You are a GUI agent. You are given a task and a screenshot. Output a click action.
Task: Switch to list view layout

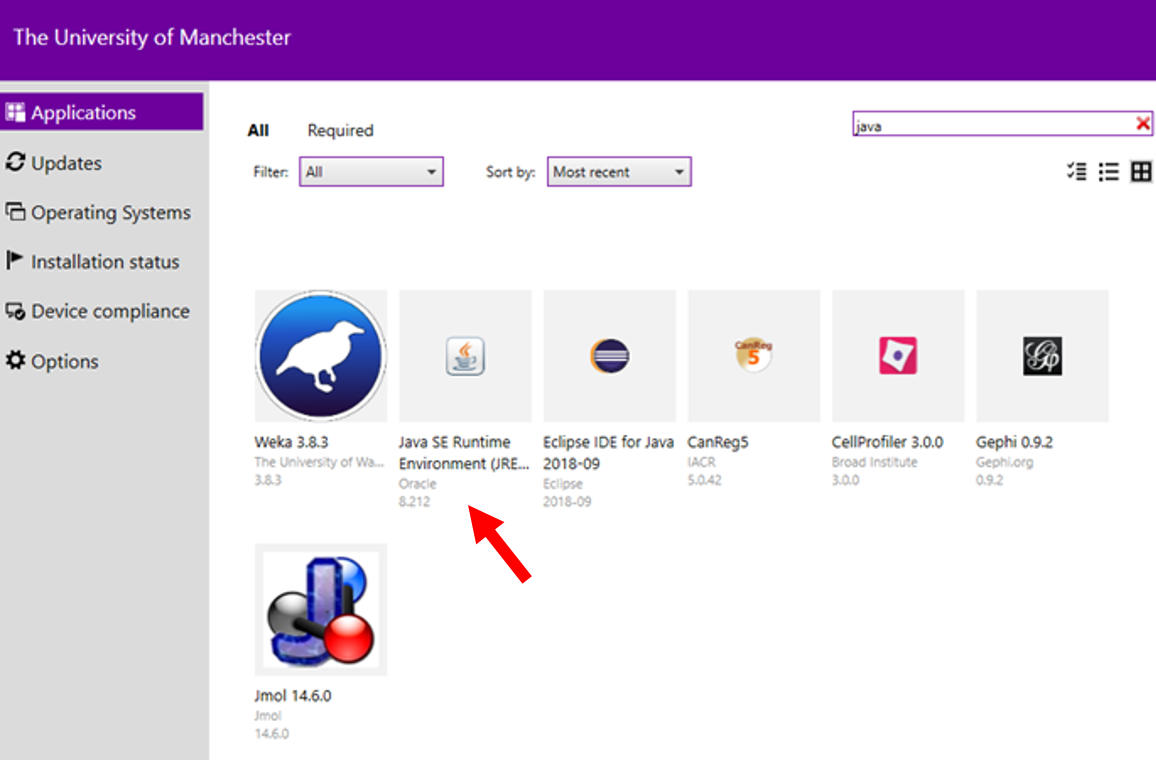[1108, 172]
